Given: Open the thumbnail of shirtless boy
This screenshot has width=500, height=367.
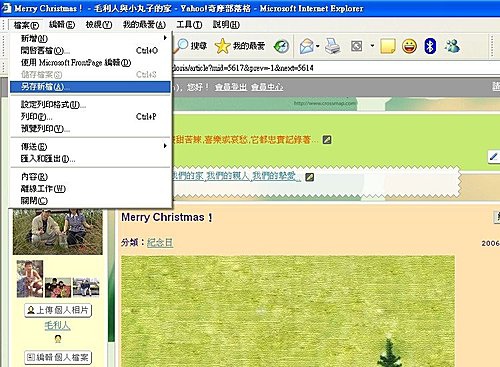Looking at the screenshot, I should tap(30, 279).
